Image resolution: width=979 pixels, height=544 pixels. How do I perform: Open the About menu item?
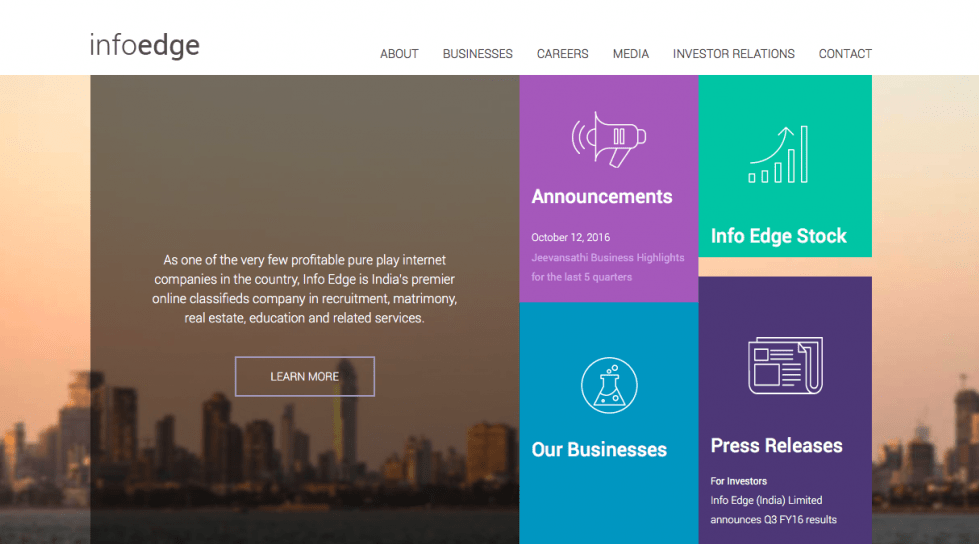click(x=399, y=54)
